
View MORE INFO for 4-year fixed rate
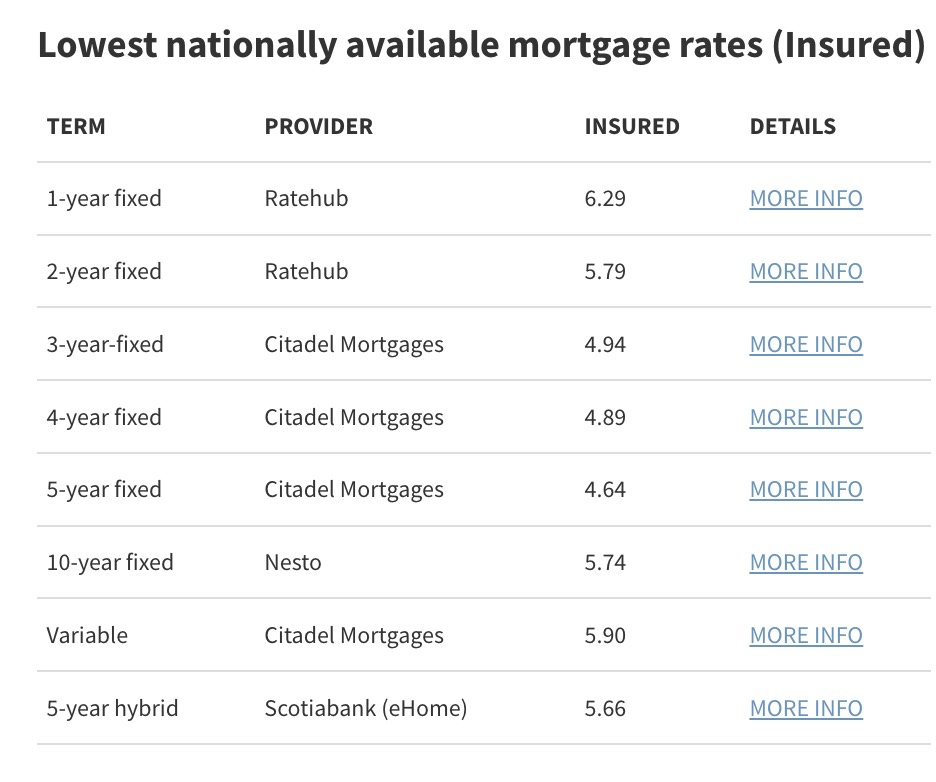(x=805, y=417)
